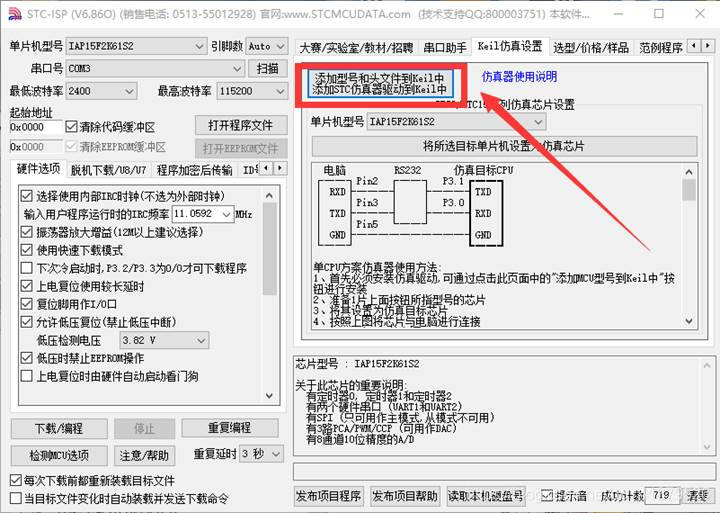Screen dimensions: 720x513
Task: Open 仿真器使用说明 link
Action: (x=519, y=76)
